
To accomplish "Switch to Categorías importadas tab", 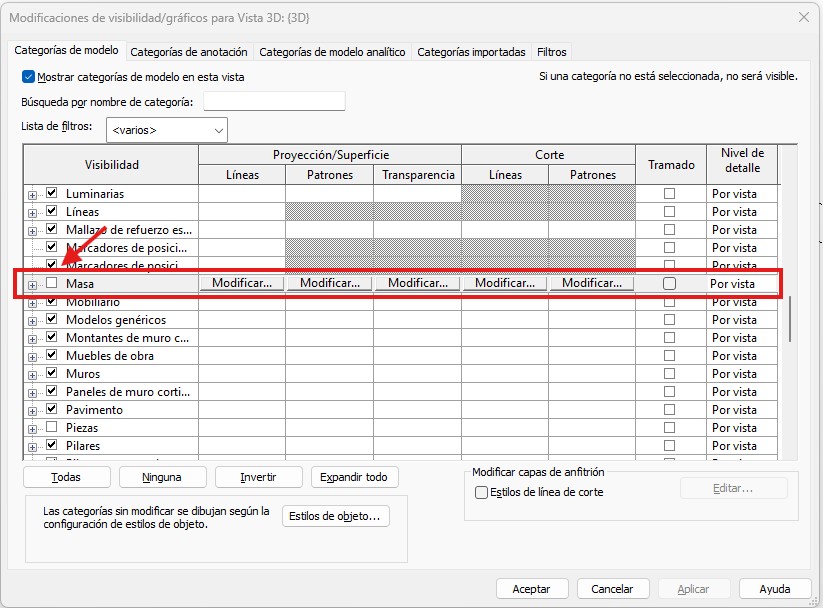I will (470, 52).
